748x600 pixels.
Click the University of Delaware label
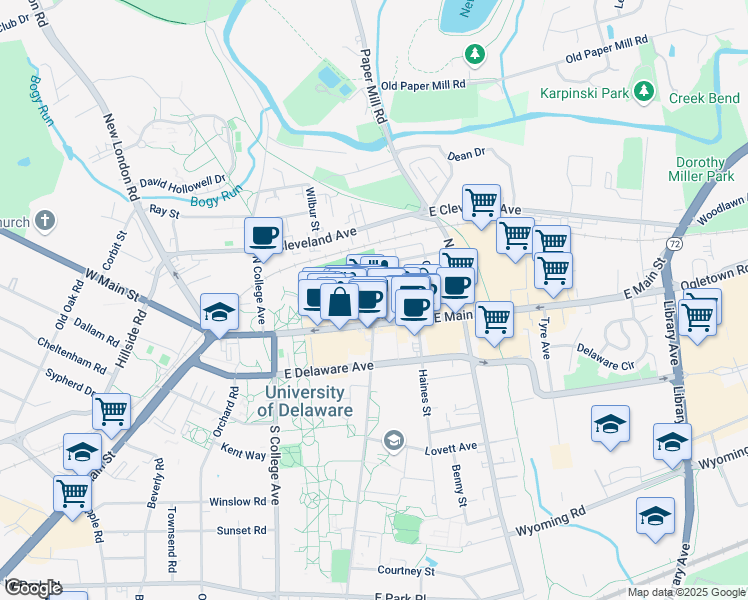[305, 401]
